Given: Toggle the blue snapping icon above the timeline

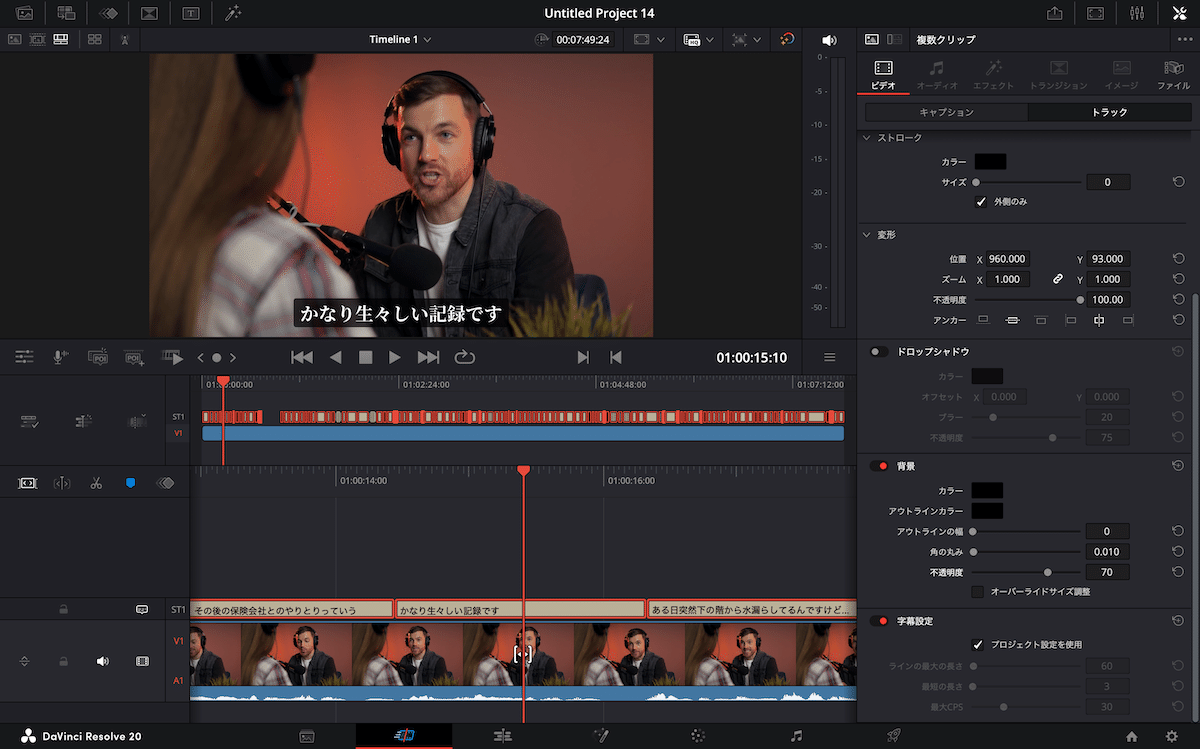Looking at the screenshot, I should (x=131, y=483).
